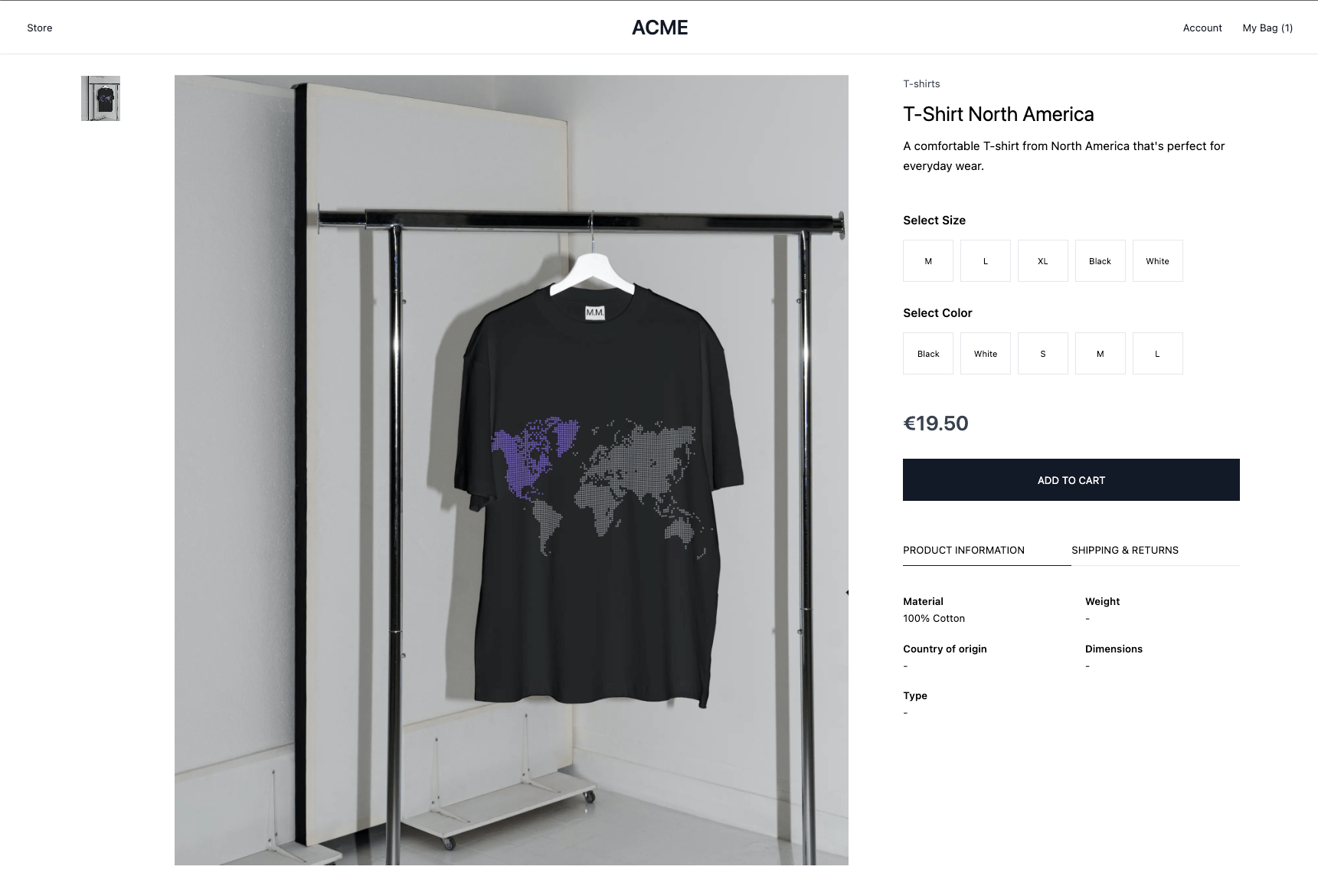The width and height of the screenshot is (1318, 896).
Task: Pick White option under Select Size
Action: click(x=1158, y=261)
